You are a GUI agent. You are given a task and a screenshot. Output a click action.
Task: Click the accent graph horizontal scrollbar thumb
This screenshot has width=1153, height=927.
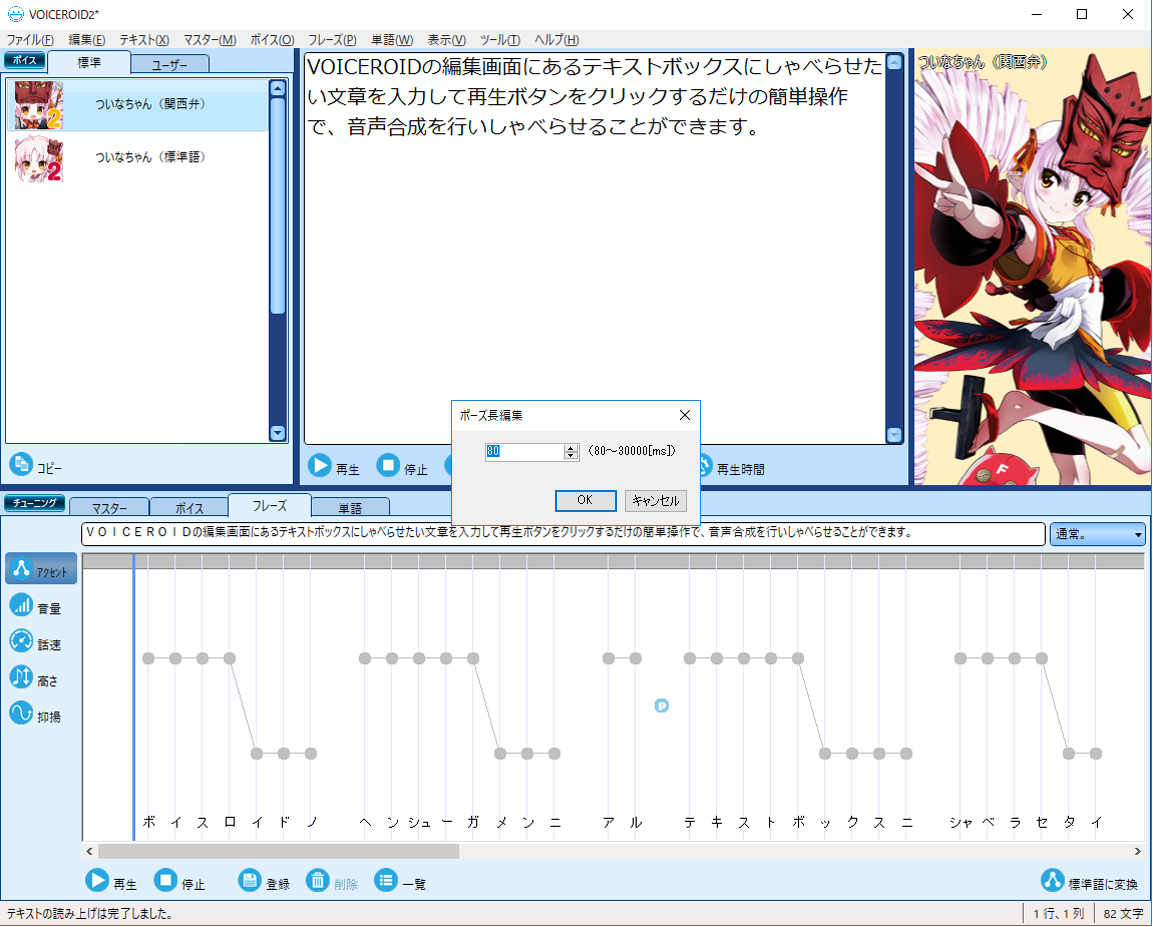click(279, 851)
